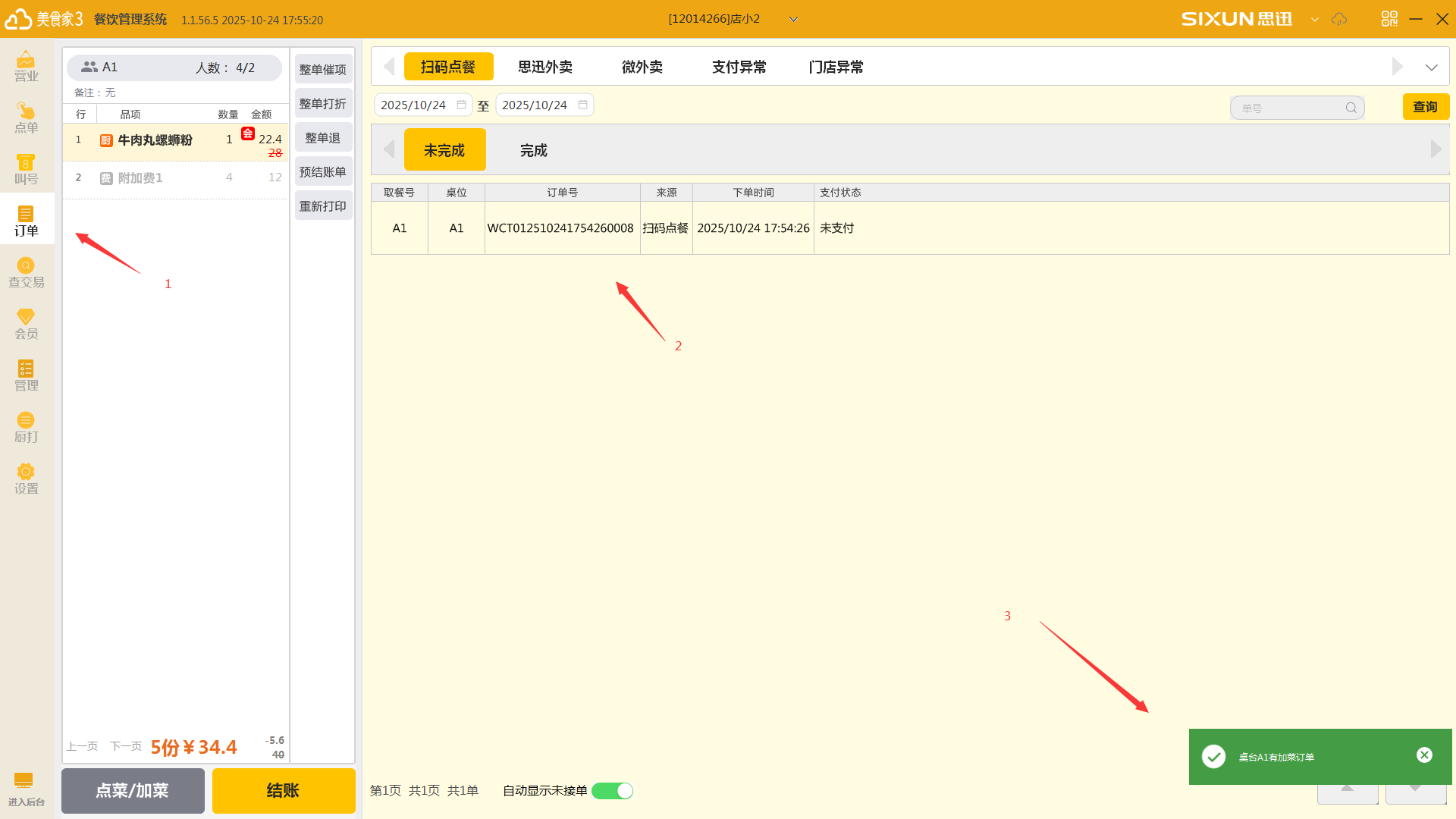Open the start date calendar picker
Image resolution: width=1456 pixels, height=819 pixels.
point(461,105)
